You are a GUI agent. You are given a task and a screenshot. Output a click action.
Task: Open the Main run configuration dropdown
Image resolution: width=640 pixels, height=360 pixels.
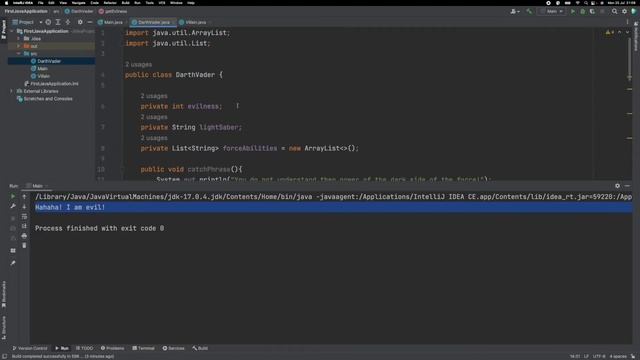(551, 11)
